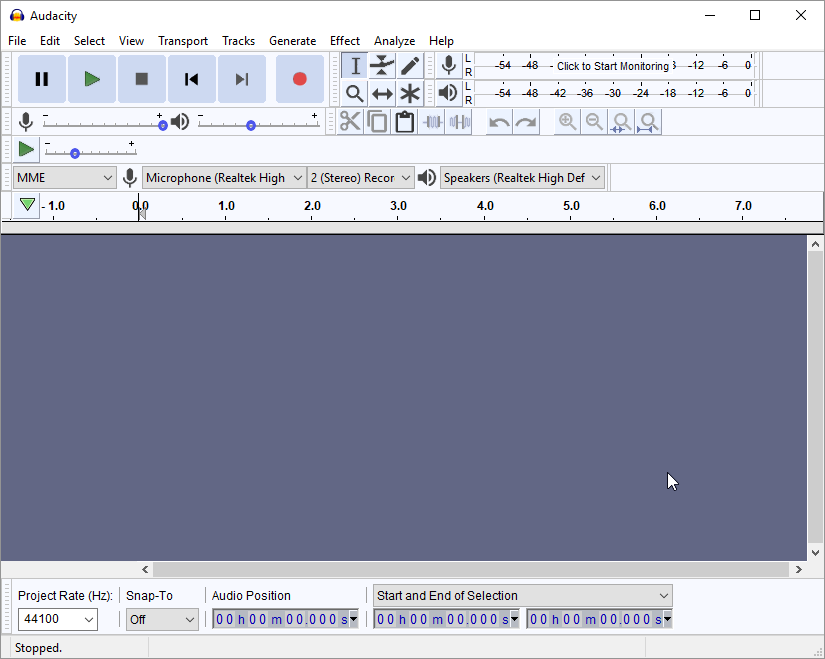Adjust the playback volume slider knob
This screenshot has width=825, height=659.
click(x=251, y=125)
